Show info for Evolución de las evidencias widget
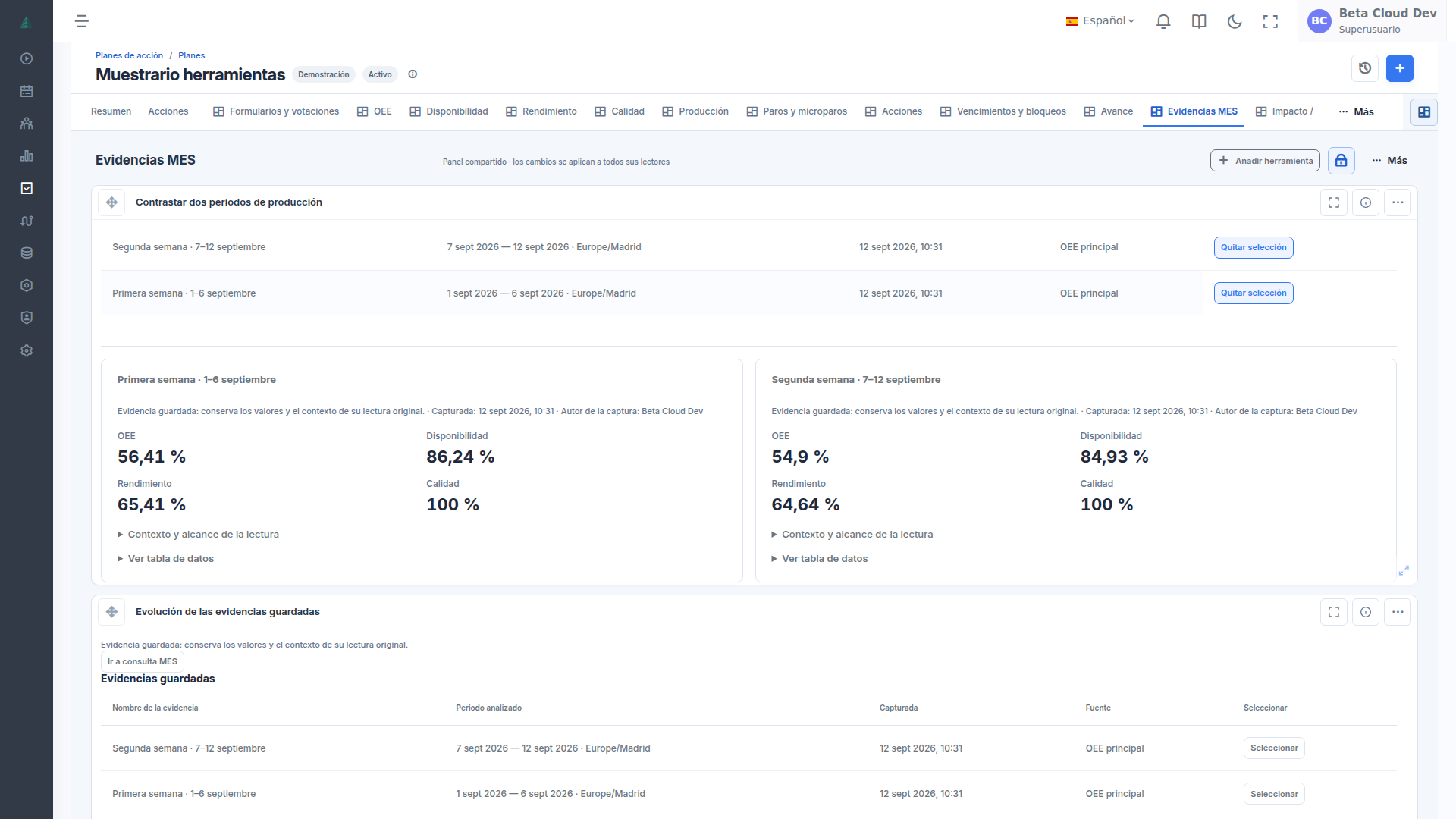The height and width of the screenshot is (819, 1456). point(1366,612)
